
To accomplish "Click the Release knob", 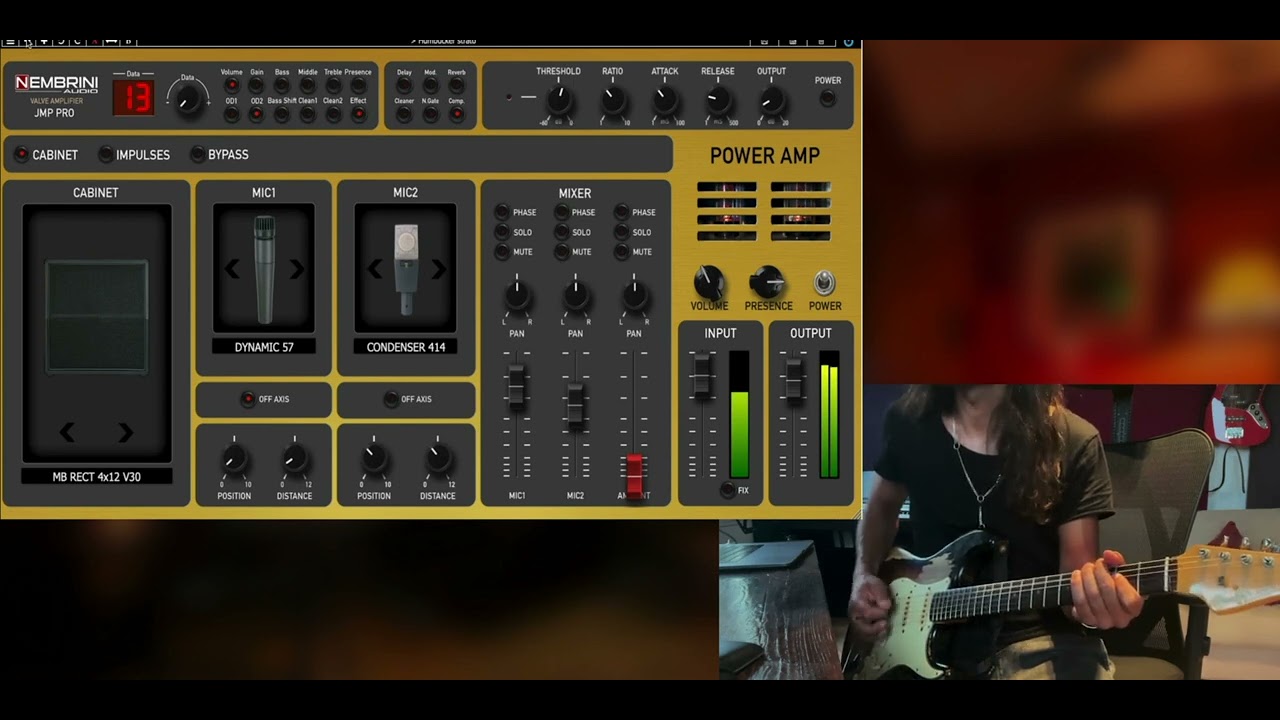I will pos(717,99).
